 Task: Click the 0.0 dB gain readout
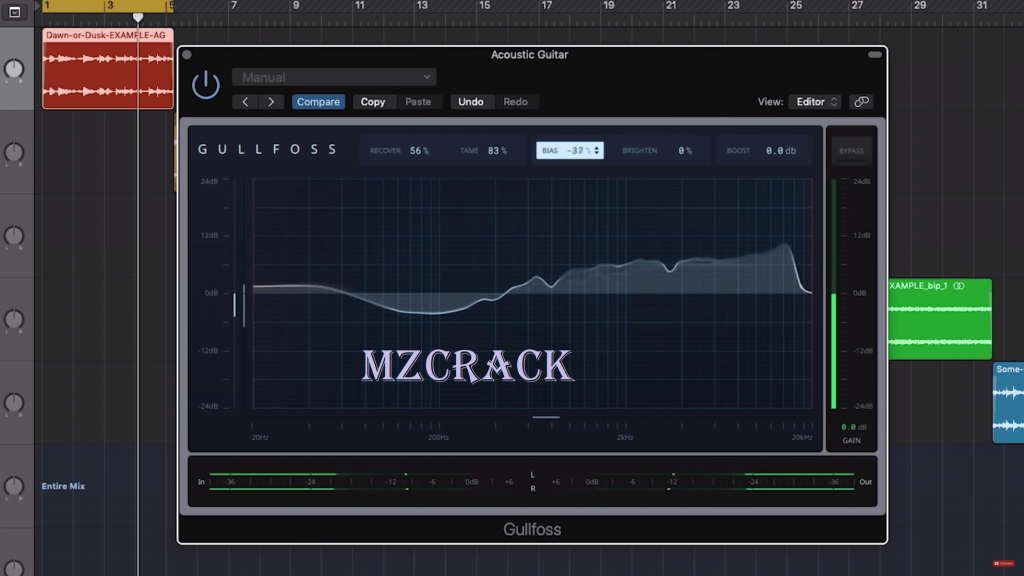[853, 427]
